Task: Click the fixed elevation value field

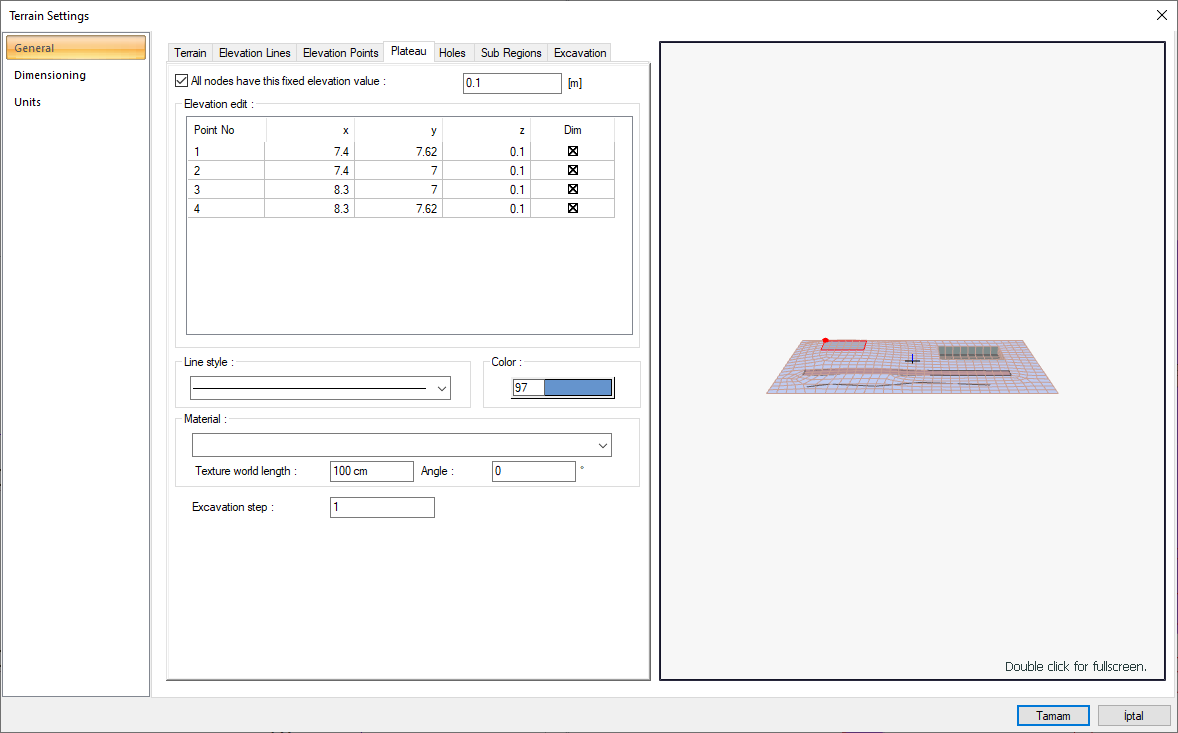Action: [512, 84]
